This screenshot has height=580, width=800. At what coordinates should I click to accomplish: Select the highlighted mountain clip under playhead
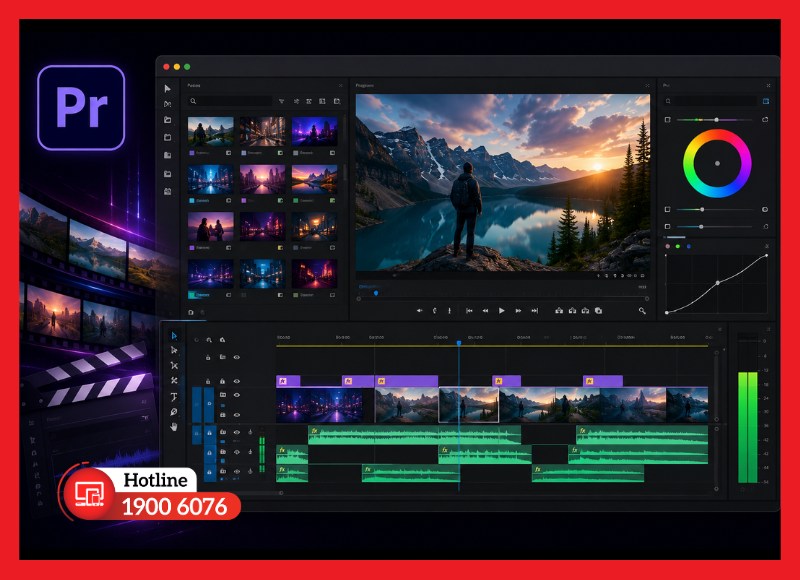tap(469, 405)
